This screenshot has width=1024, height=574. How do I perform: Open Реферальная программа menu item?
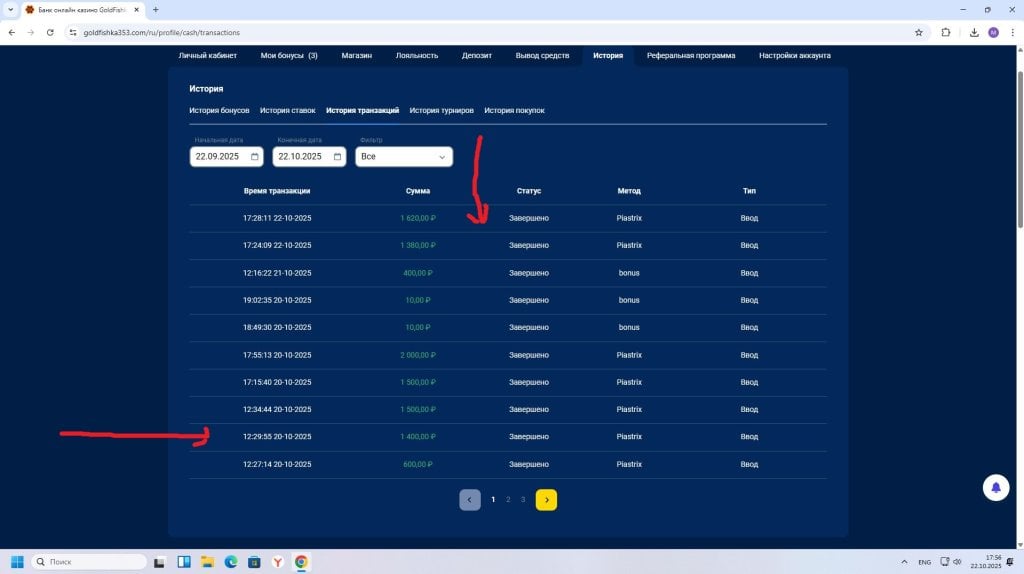coord(691,56)
